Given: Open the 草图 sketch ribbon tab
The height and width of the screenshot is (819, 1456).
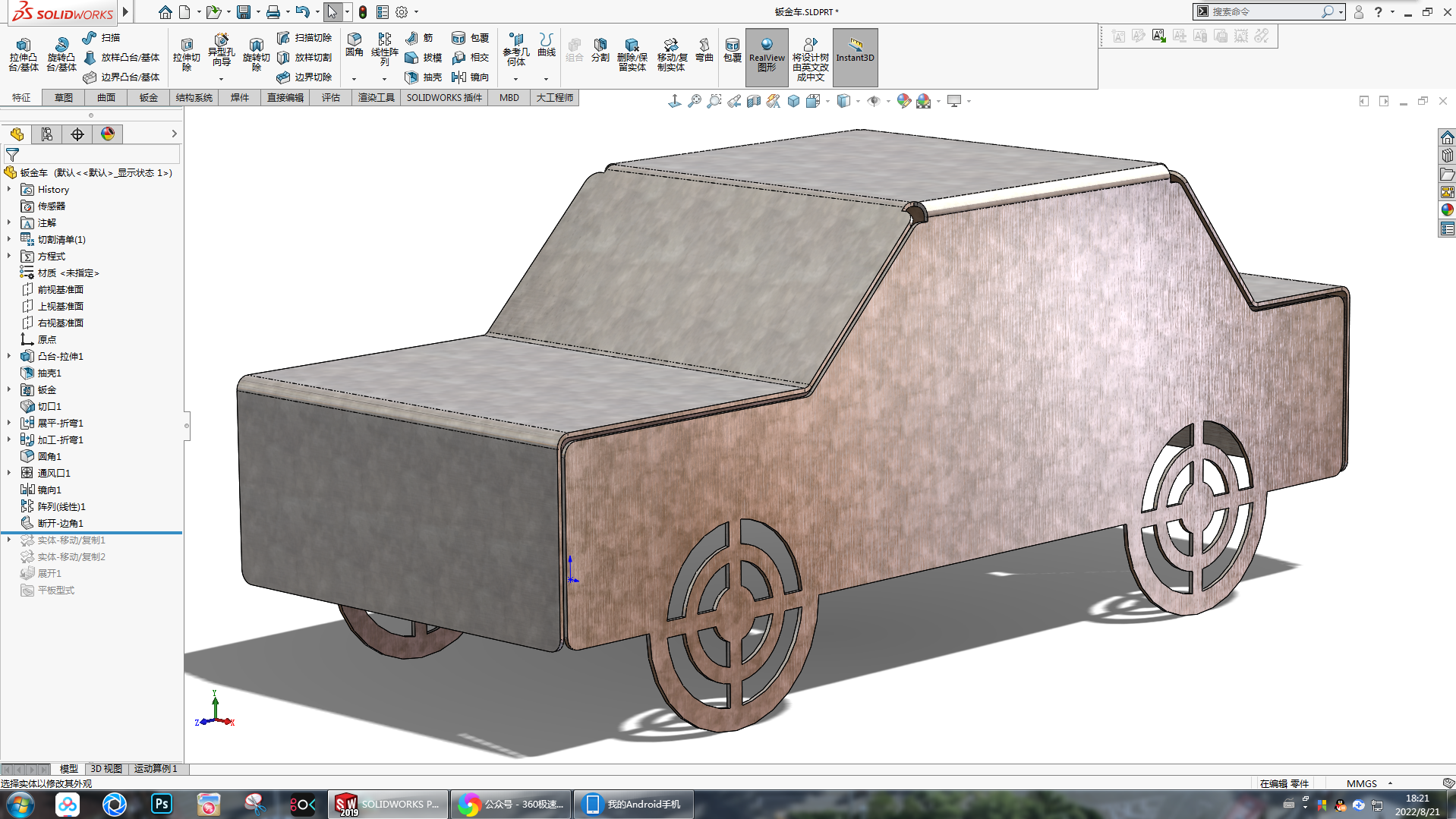Looking at the screenshot, I should click(64, 97).
